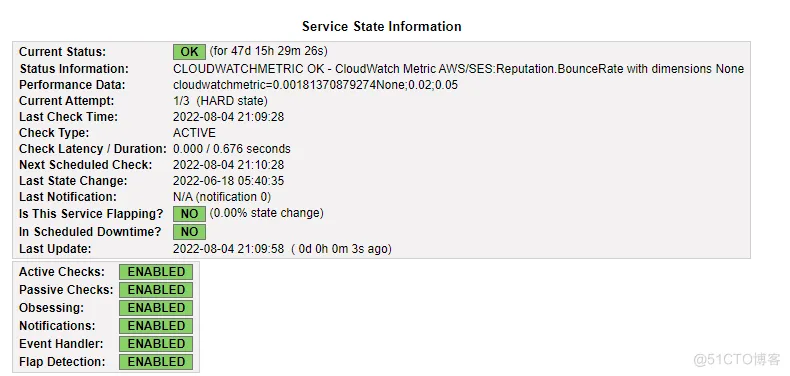Click the Next Scheduled Check timestamp
Viewport: 790px width, 376px height.
[x=228, y=165]
